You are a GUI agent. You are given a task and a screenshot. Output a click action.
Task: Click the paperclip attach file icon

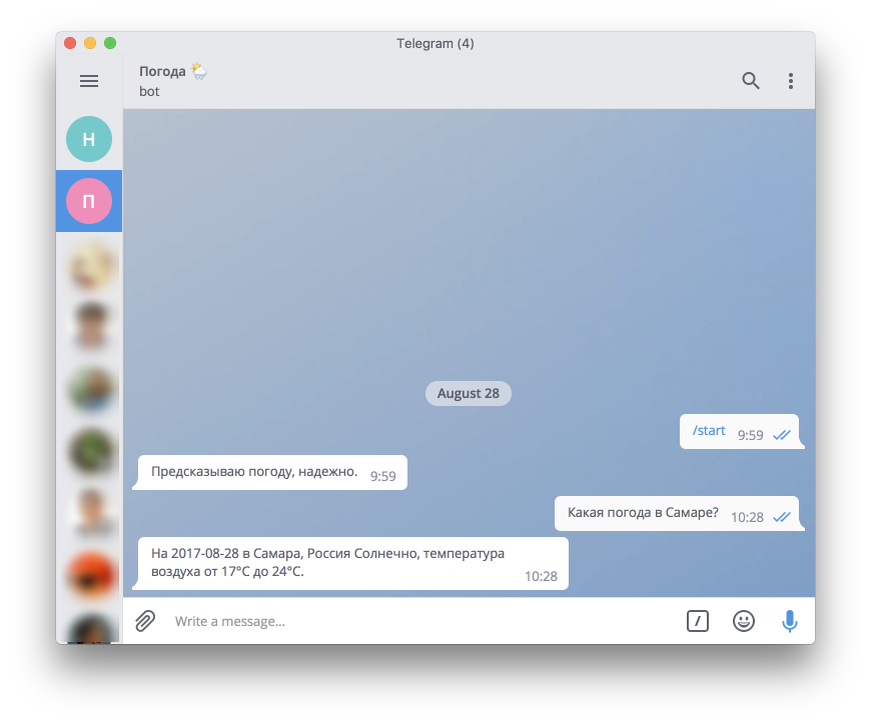pyautogui.click(x=145, y=621)
